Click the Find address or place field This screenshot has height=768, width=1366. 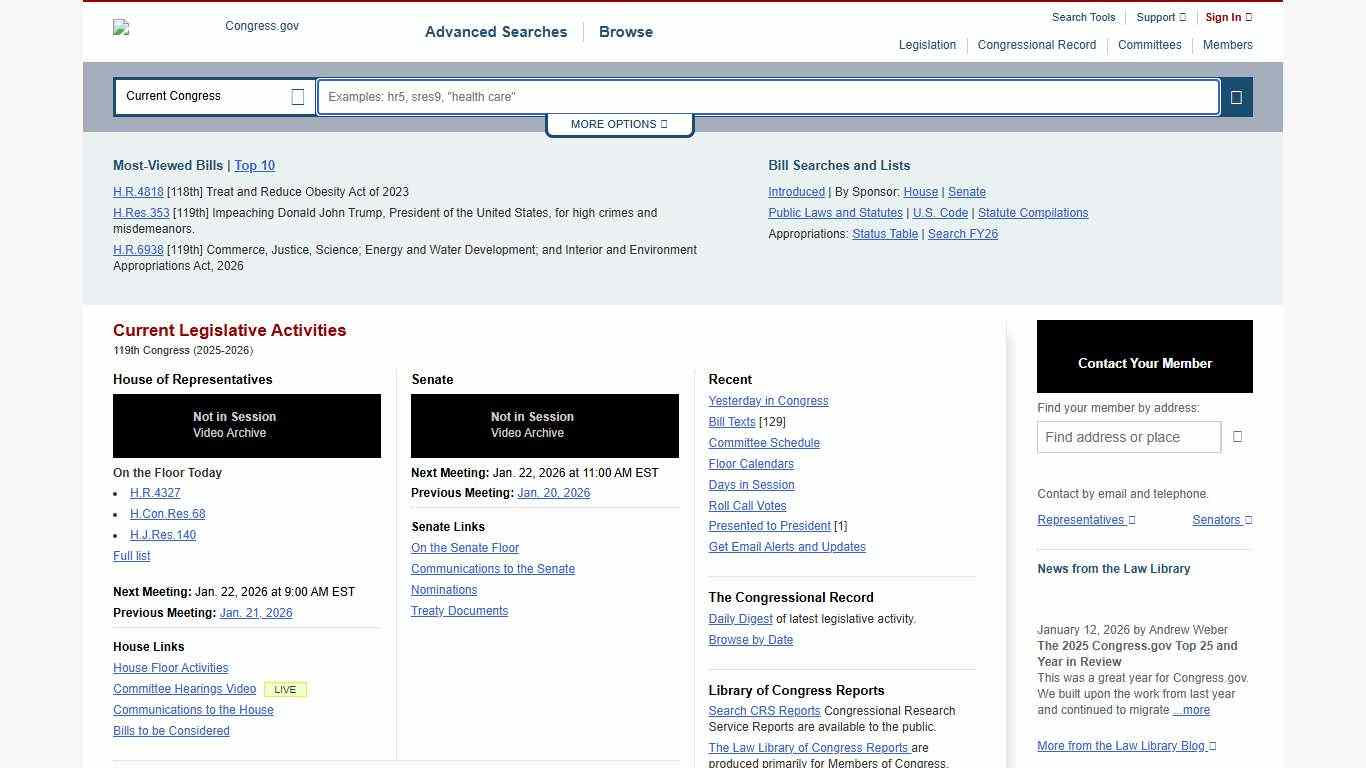[1128, 437]
